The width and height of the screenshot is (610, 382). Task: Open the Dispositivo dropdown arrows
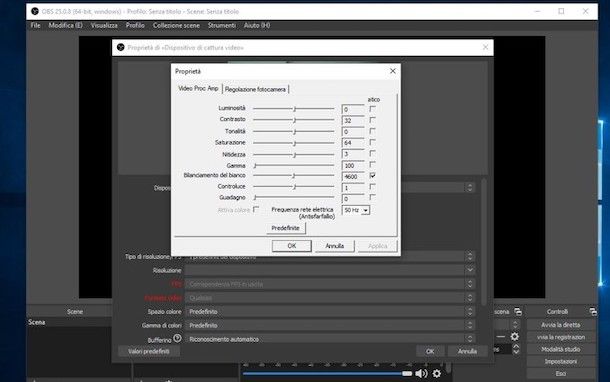pos(470,187)
